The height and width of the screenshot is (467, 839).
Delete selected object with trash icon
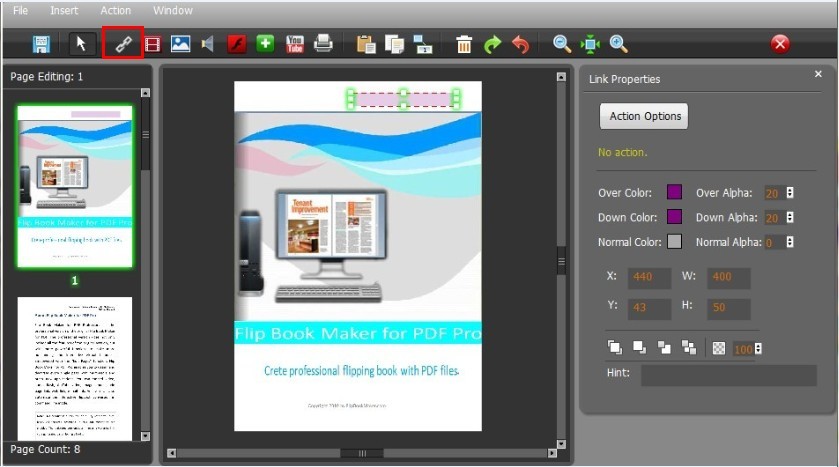464,44
